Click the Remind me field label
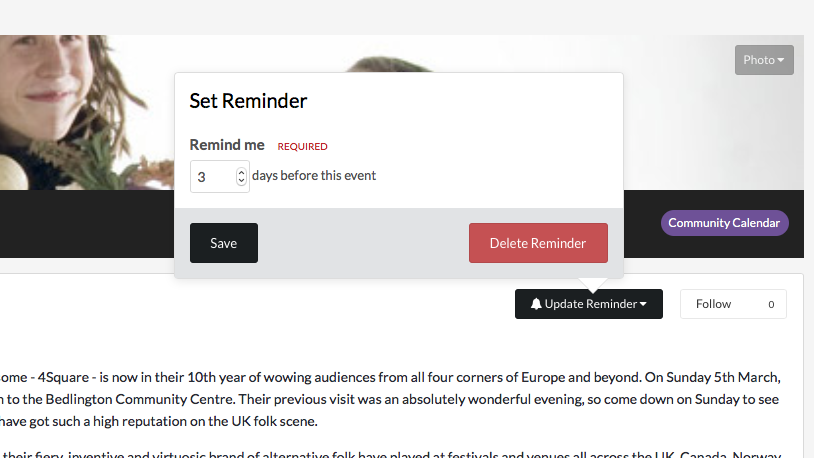This screenshot has width=814, height=458. 227,145
